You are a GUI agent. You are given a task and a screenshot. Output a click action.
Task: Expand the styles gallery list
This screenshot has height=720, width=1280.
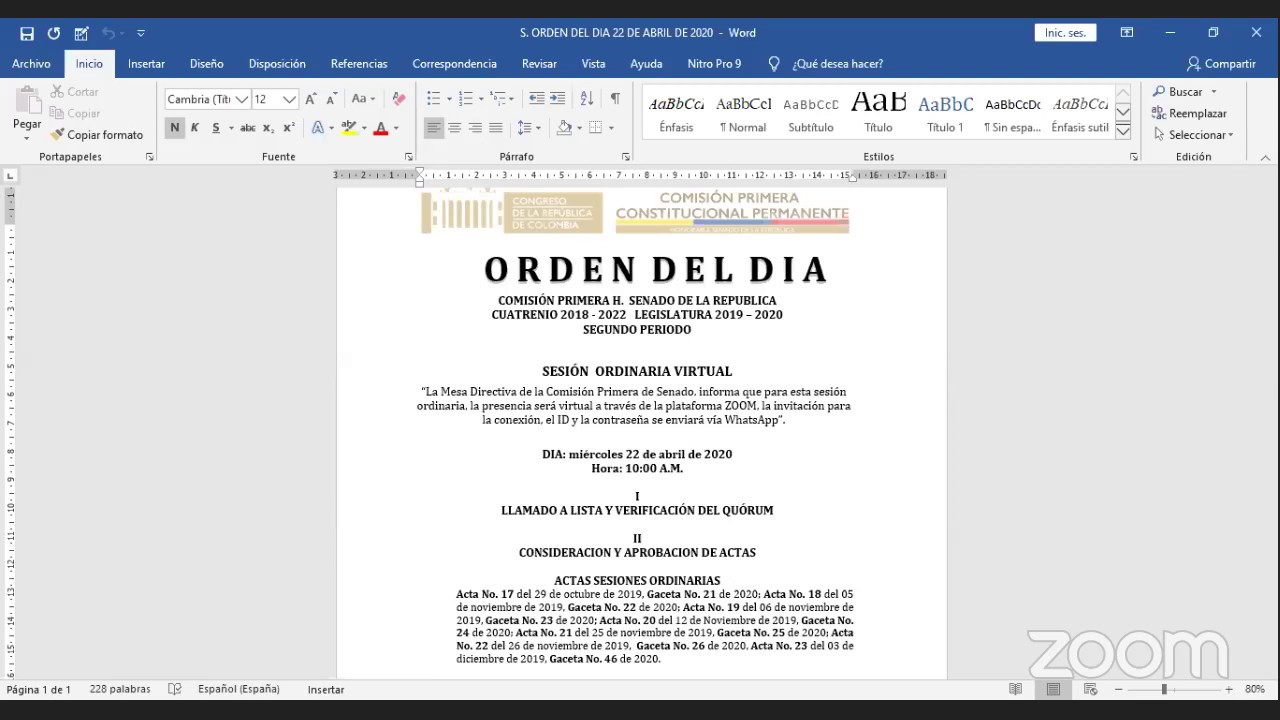pos(1123,132)
